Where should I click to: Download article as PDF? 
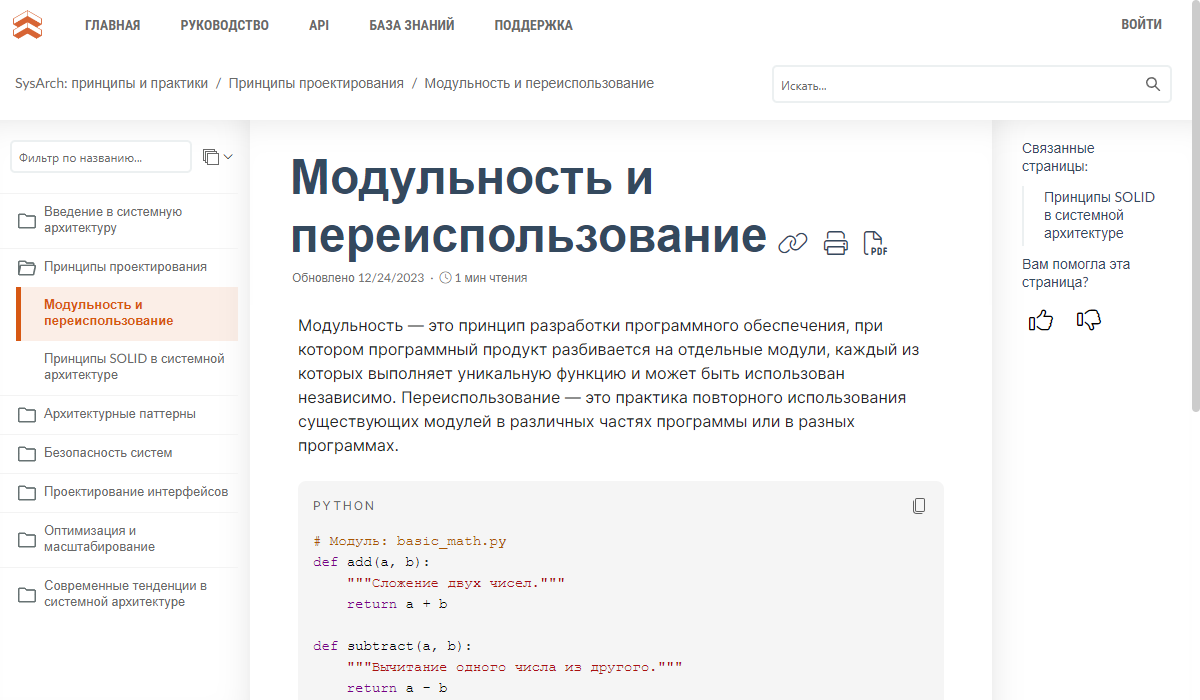point(874,243)
